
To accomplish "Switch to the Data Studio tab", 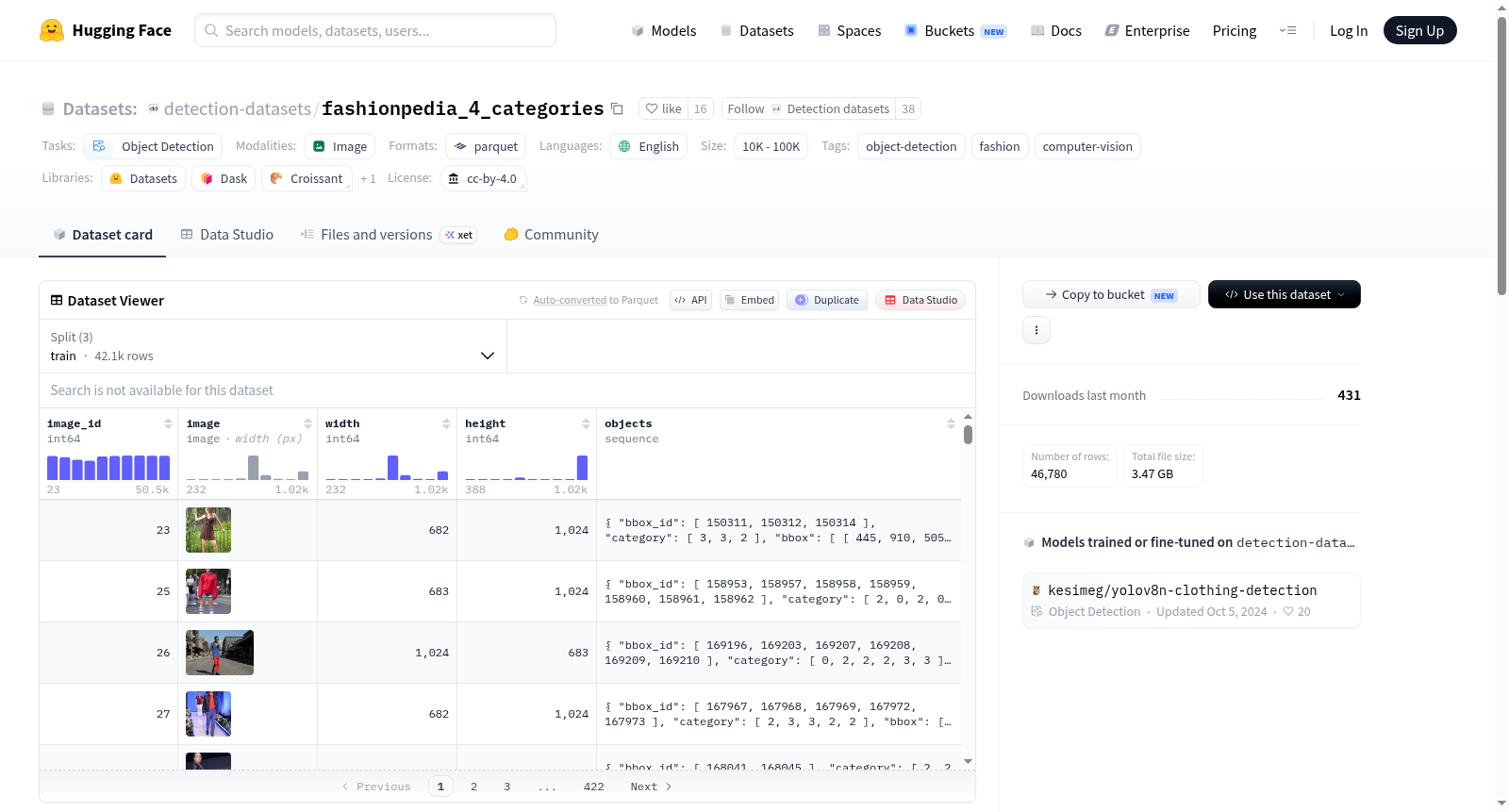I will 227,235.
